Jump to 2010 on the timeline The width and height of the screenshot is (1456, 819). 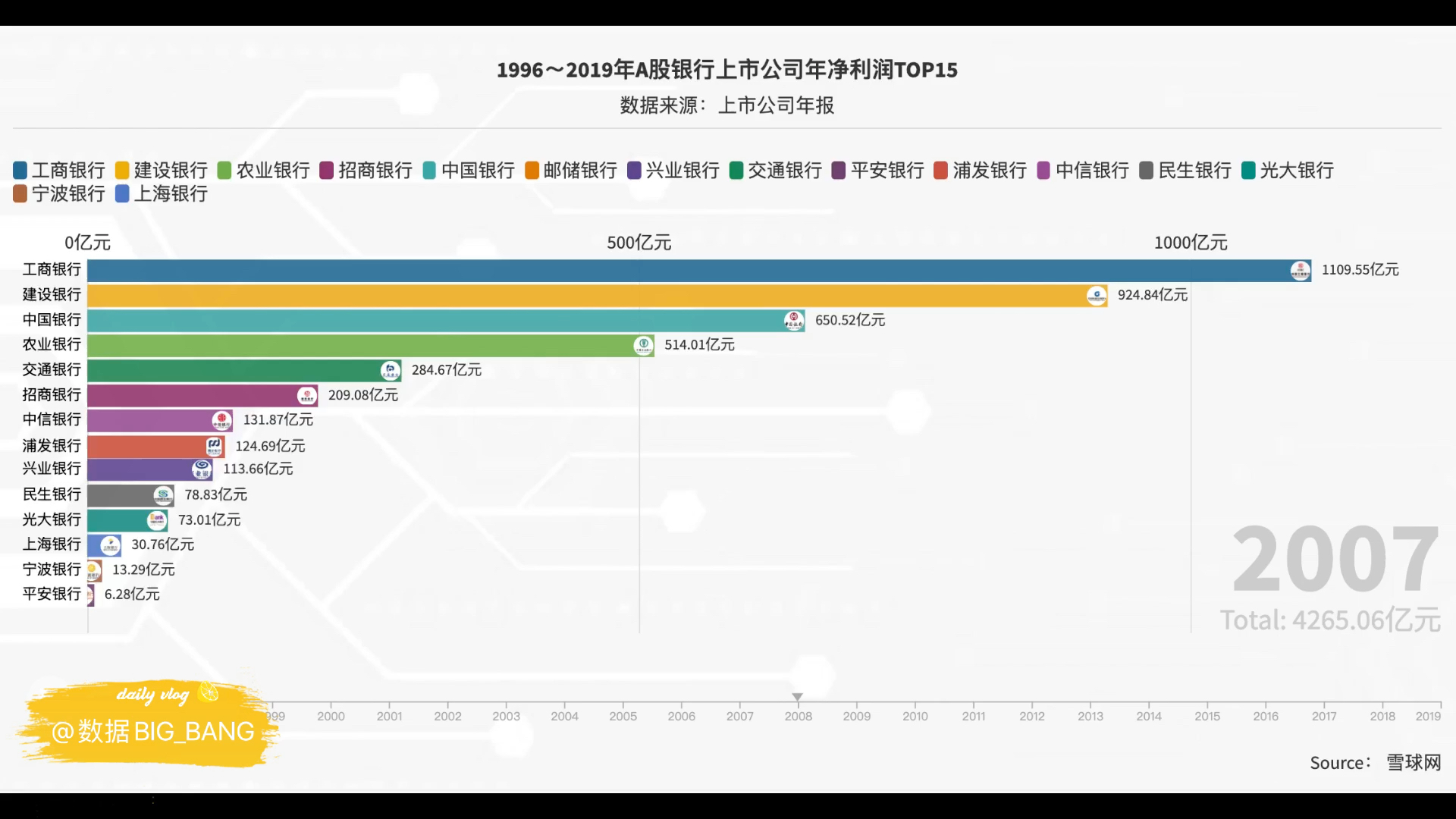pos(915,716)
